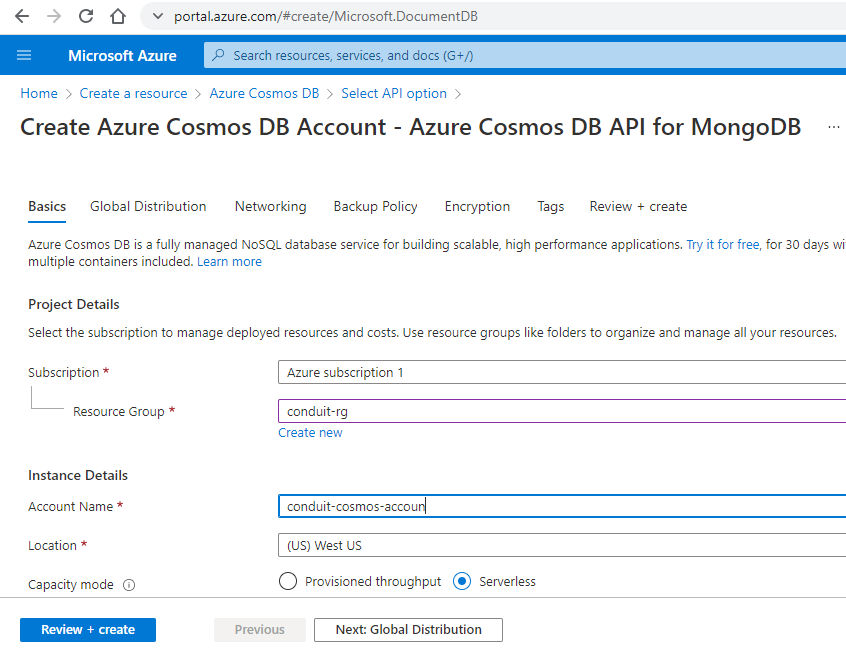846x657 pixels.
Task: Open the more options ellipsis beside title
Action: pyautogui.click(x=834, y=127)
